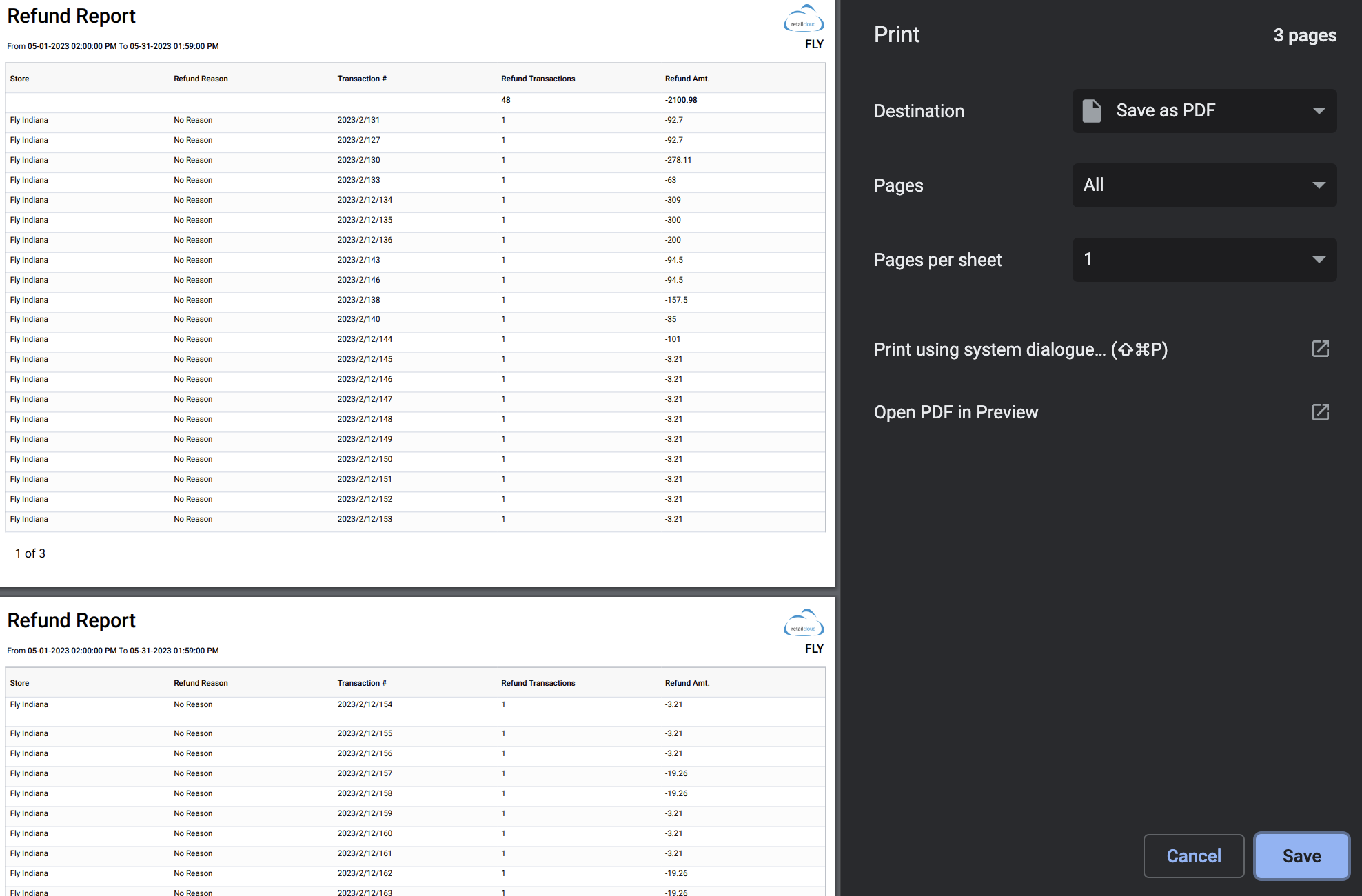Click the '1 of 3' page indicator
Image resolution: width=1362 pixels, height=896 pixels.
pos(30,553)
